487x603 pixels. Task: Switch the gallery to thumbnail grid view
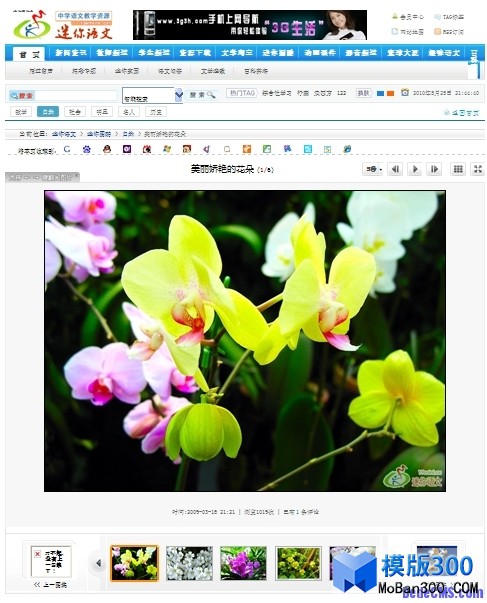pyautogui.click(x=458, y=169)
